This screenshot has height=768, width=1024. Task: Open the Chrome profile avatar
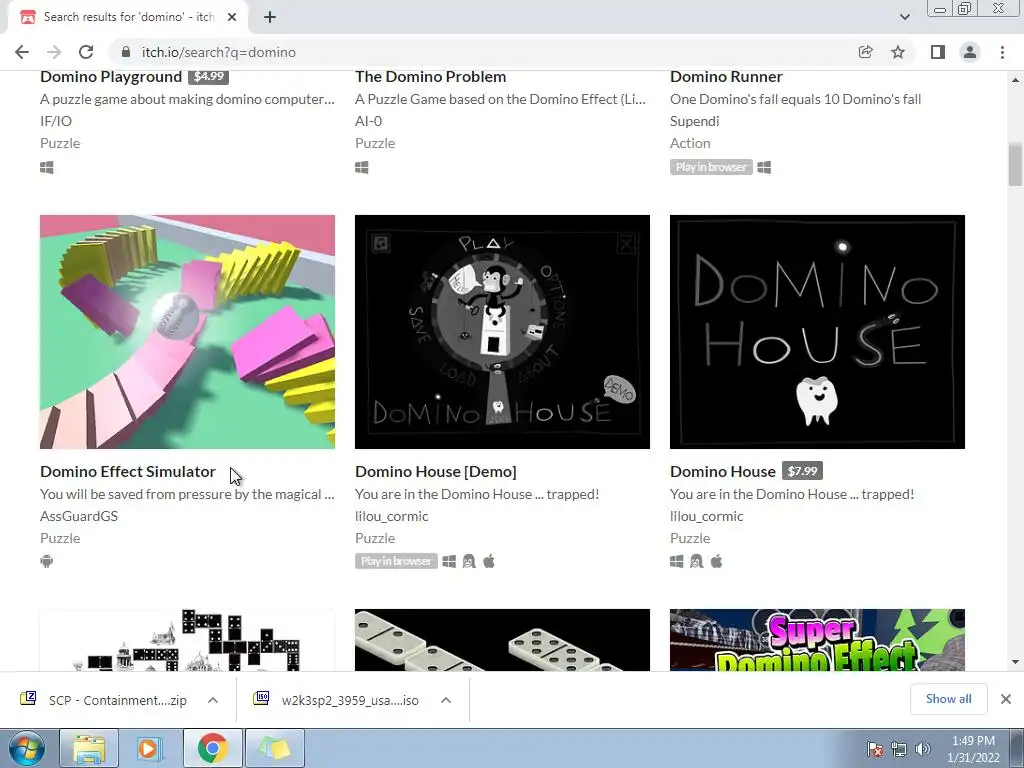coord(970,52)
